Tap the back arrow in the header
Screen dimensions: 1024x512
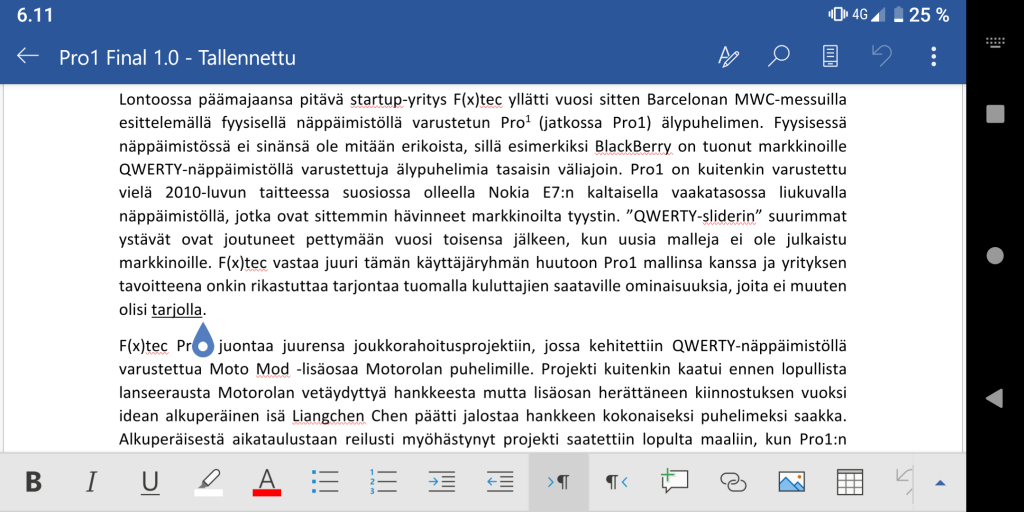tap(28, 57)
